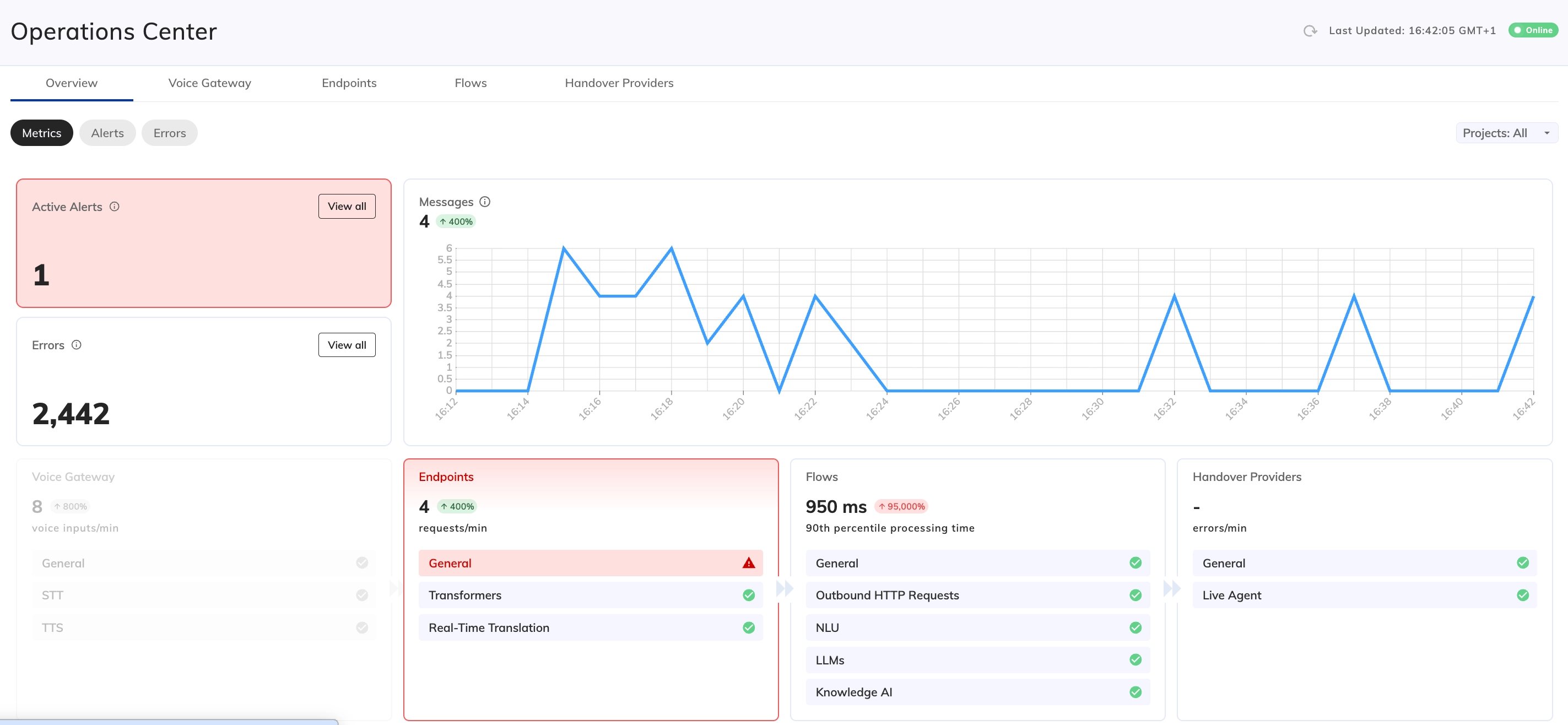Screen dimensions: 1568x725
Task: Click the 950 ms processing time value
Action: pos(836,506)
